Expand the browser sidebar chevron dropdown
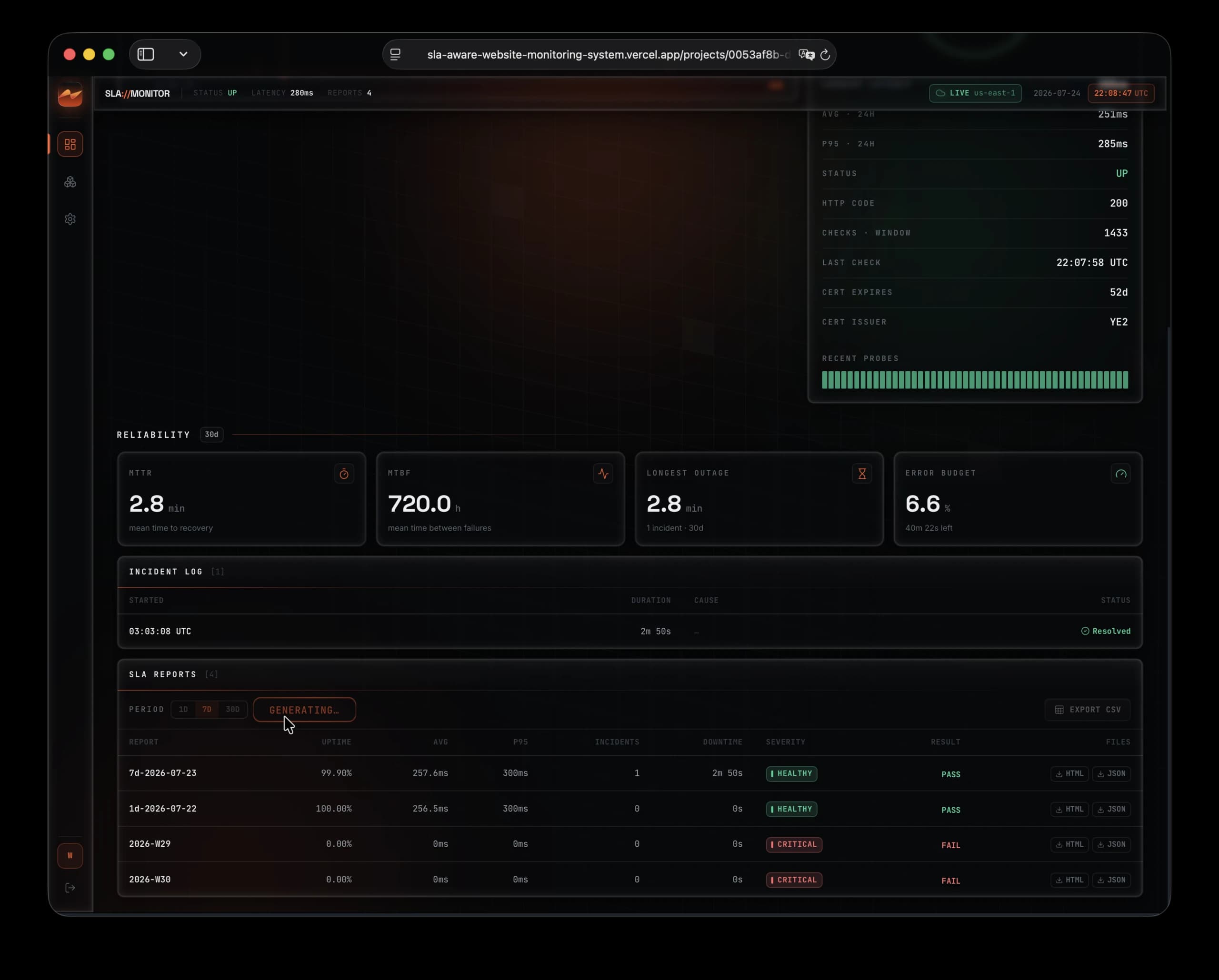 [x=183, y=54]
